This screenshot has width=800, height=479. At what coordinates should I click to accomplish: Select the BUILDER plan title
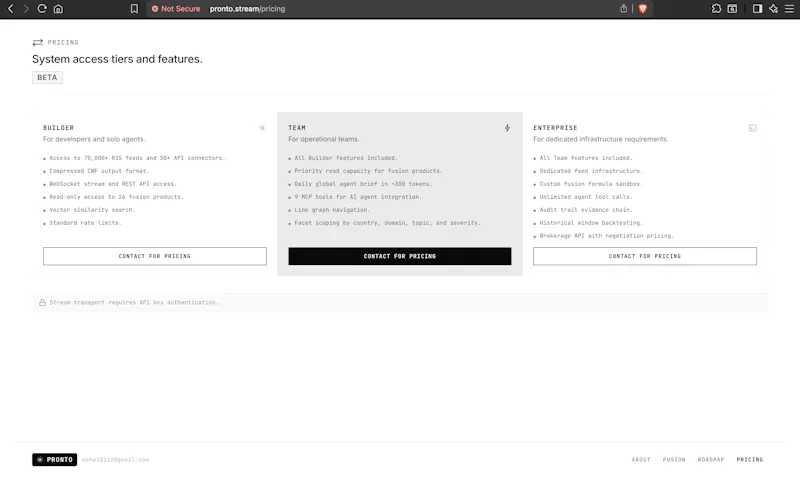(58, 128)
